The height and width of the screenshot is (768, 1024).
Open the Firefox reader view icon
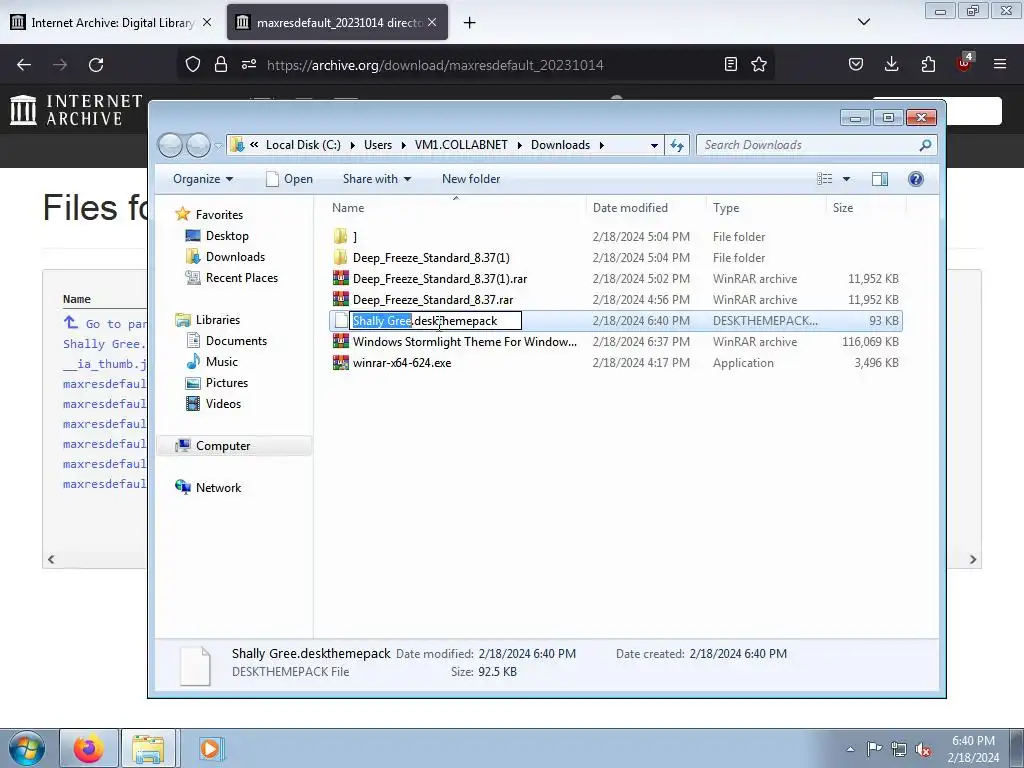pyautogui.click(x=731, y=64)
